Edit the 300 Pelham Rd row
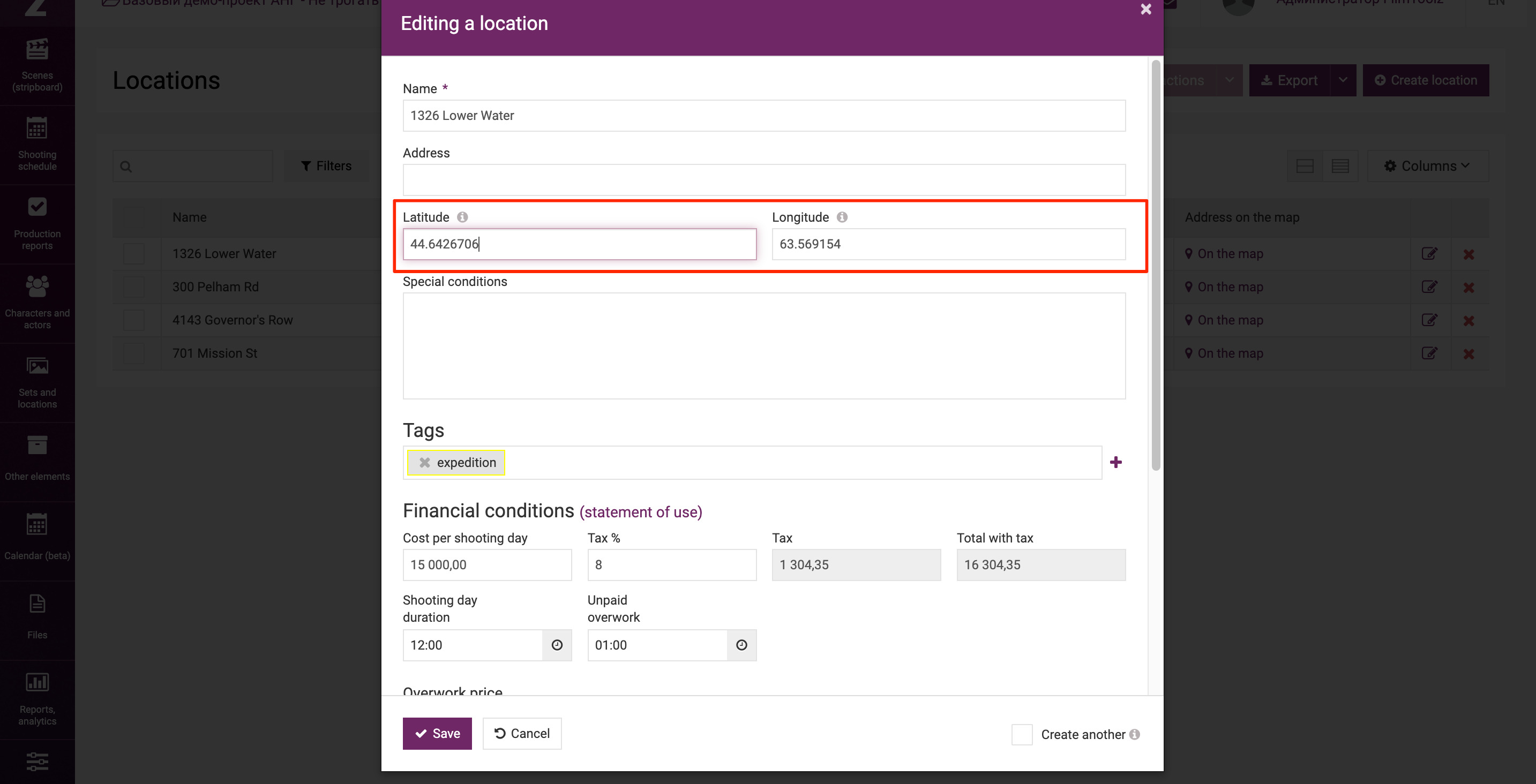Screen dimensions: 1536x784 pos(1429,288)
